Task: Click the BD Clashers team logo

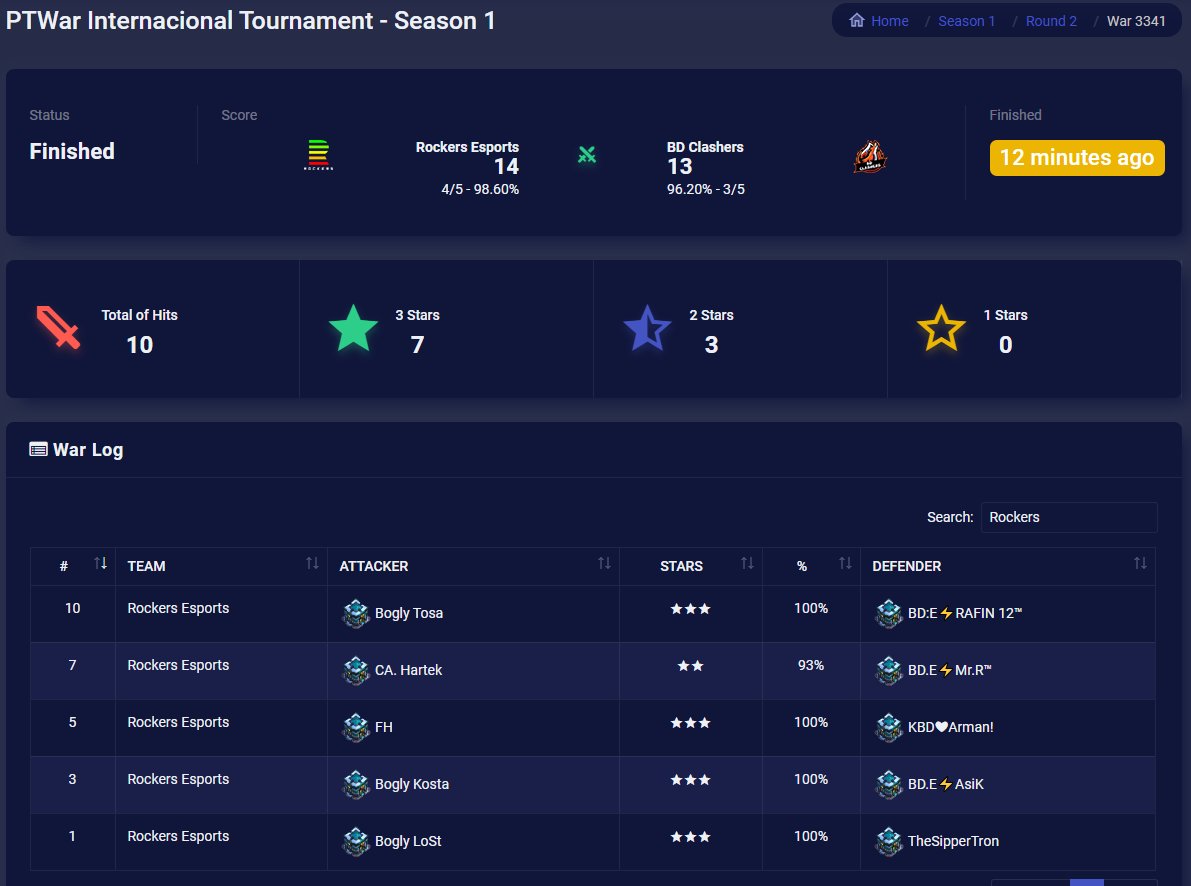Action: coord(870,157)
